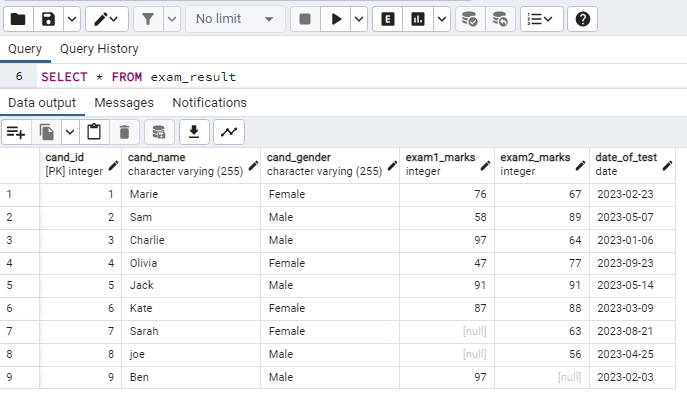This screenshot has width=687, height=402.
Task: Click the null exam2_marks for Ben
Action: [x=542, y=377]
